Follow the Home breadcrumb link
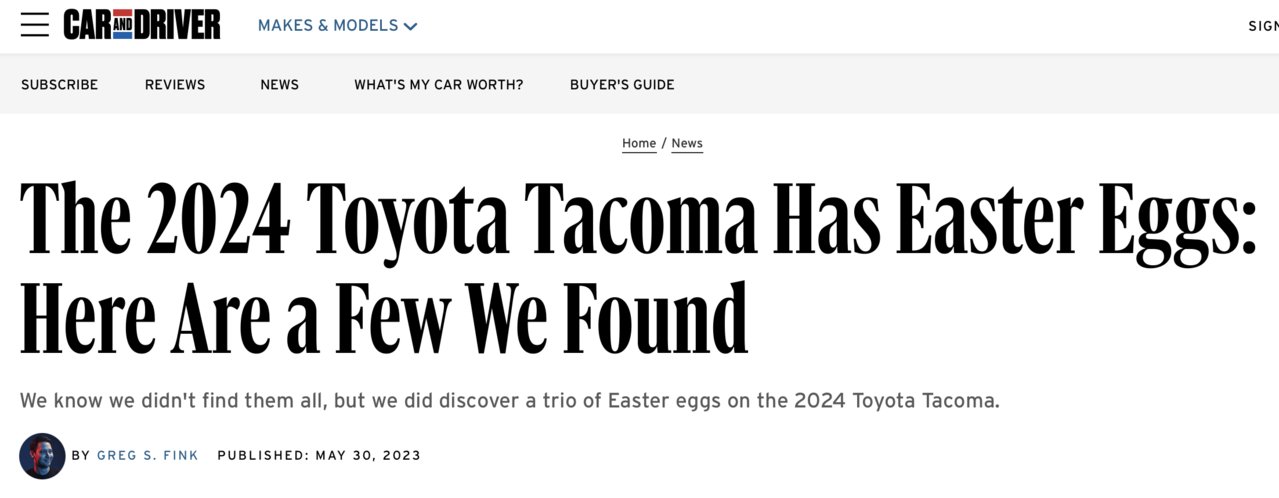The height and width of the screenshot is (498, 1279). (x=639, y=143)
